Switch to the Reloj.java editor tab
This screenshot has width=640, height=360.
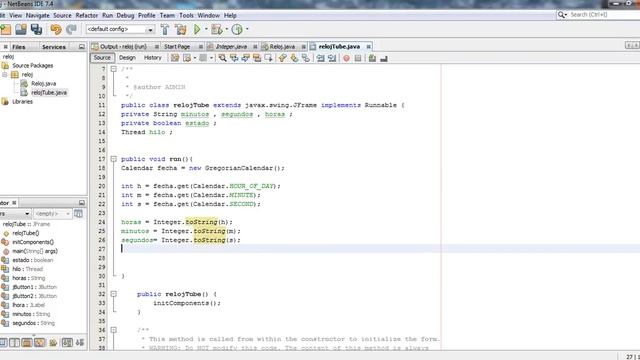(x=282, y=47)
